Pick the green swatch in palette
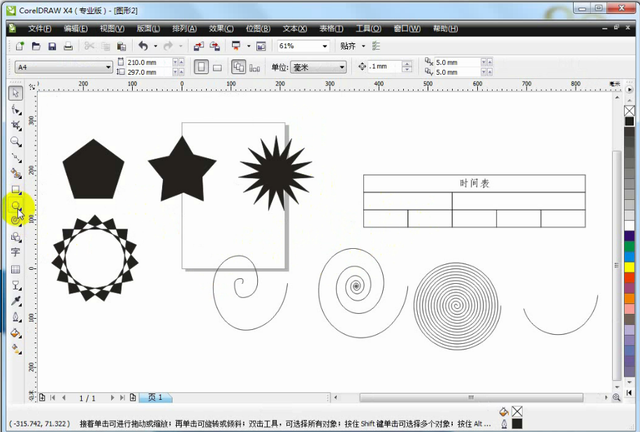Image resolution: width=640 pixels, height=432 pixels. (x=629, y=246)
